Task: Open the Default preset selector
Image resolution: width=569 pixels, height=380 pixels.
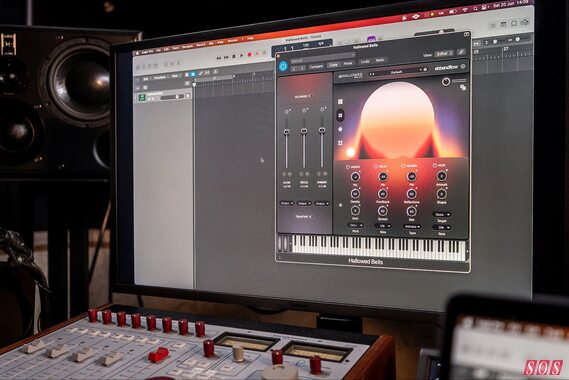Action: 396,72
